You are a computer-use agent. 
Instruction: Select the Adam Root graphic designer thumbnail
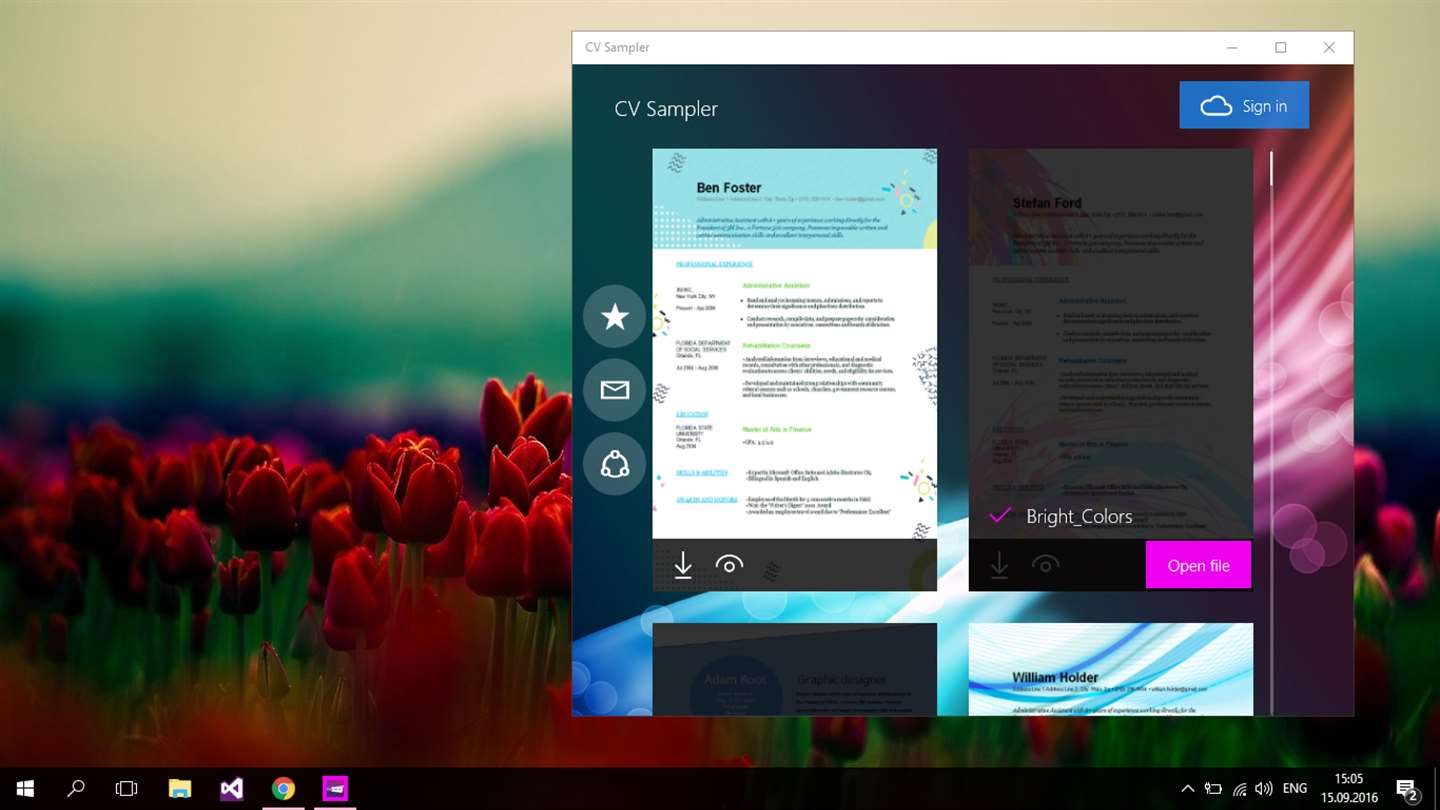pyautogui.click(x=795, y=669)
